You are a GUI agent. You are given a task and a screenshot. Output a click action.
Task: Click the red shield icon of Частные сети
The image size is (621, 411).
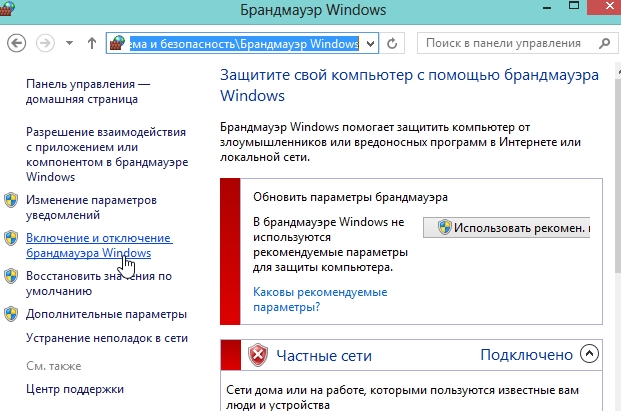click(258, 355)
